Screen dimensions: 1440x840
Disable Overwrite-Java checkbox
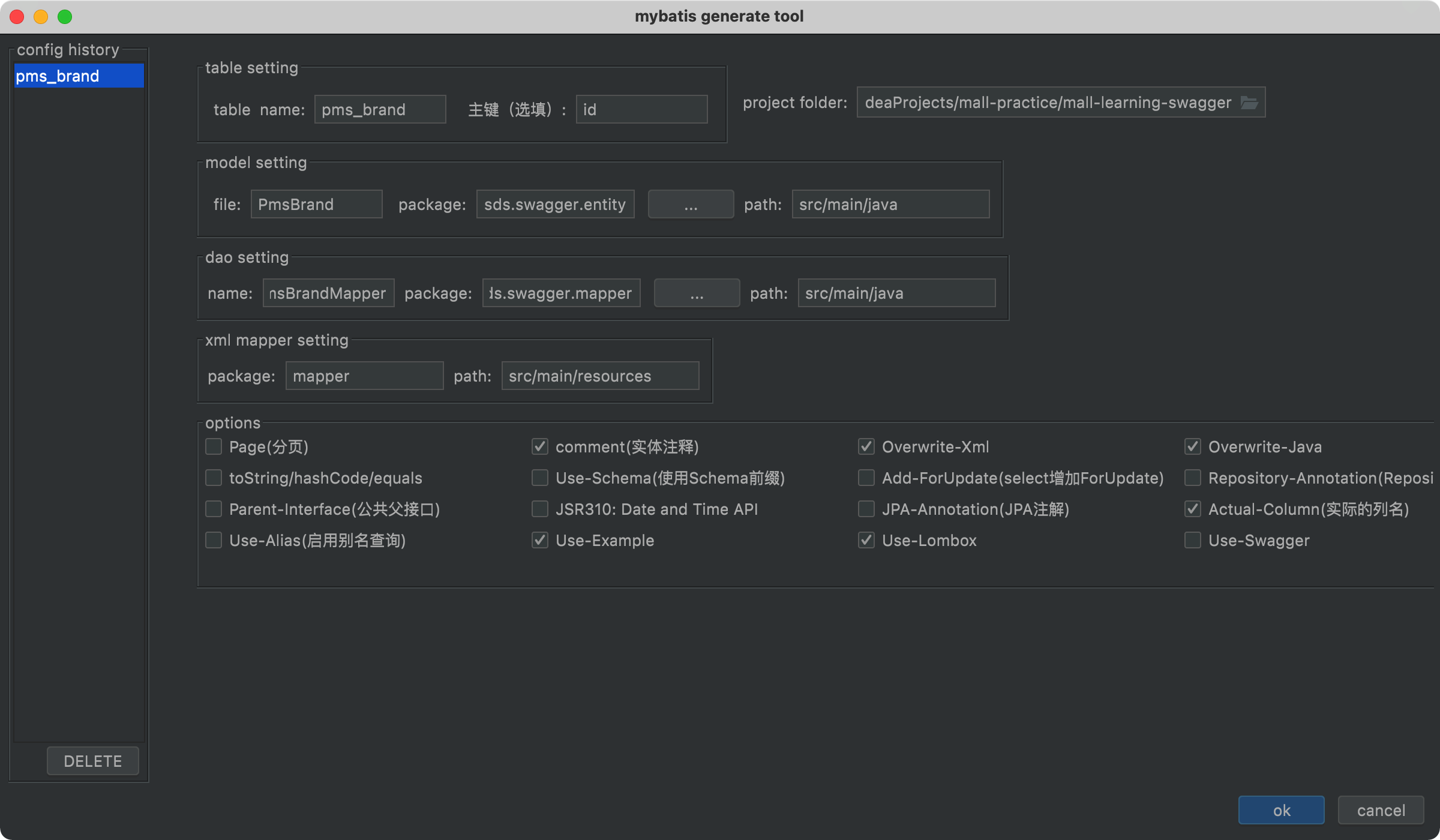(1193, 447)
